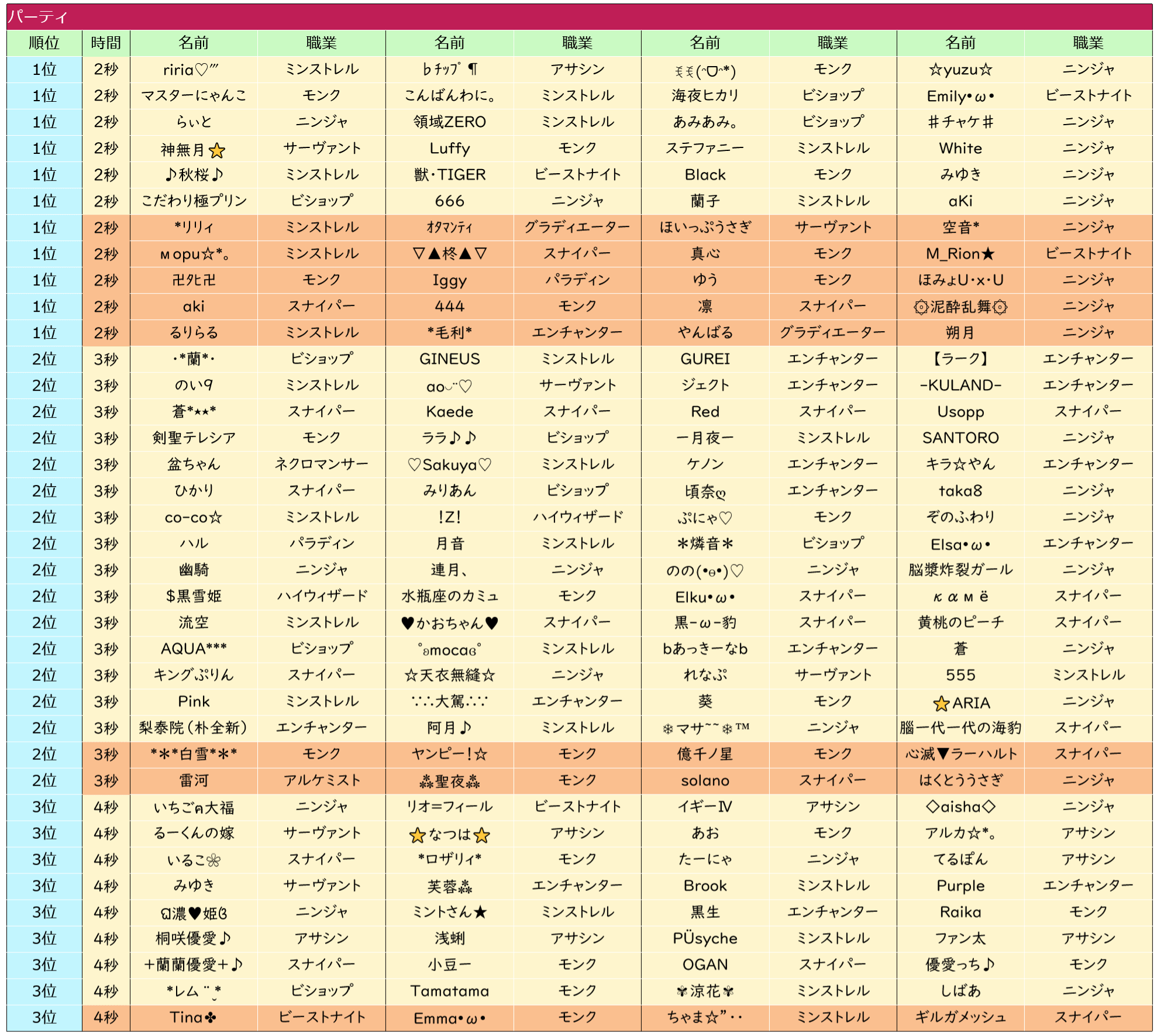Select the name cell Luffy
Viewport: 1157px width, 1036px height.
pyautogui.click(x=449, y=149)
